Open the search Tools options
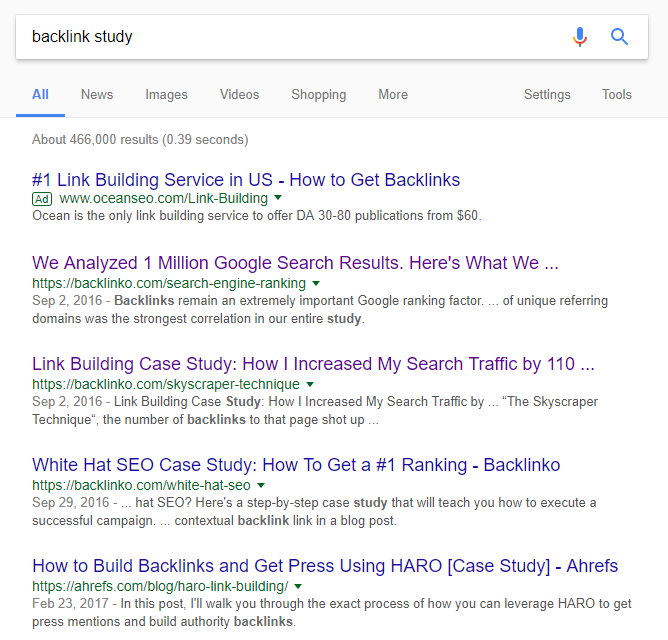The image size is (668, 640). pyautogui.click(x=616, y=95)
